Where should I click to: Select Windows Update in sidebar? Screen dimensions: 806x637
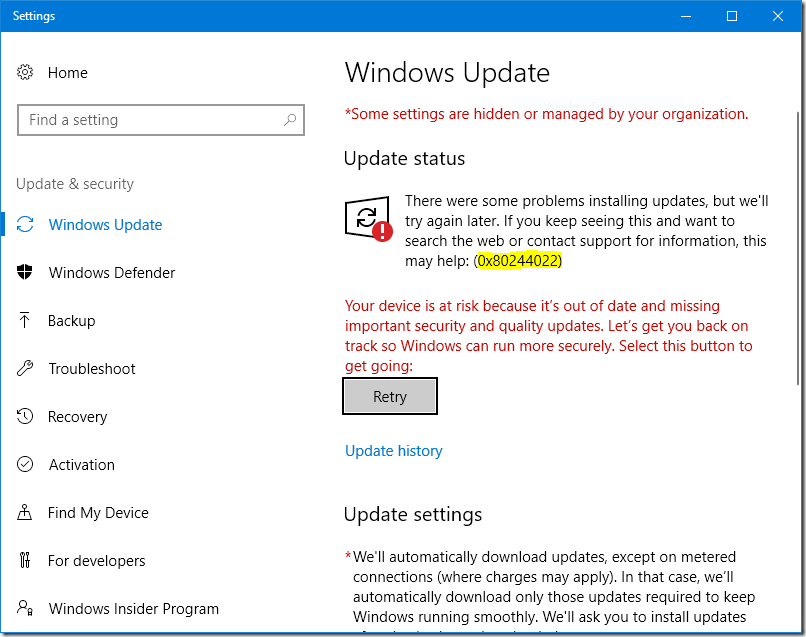coord(105,225)
